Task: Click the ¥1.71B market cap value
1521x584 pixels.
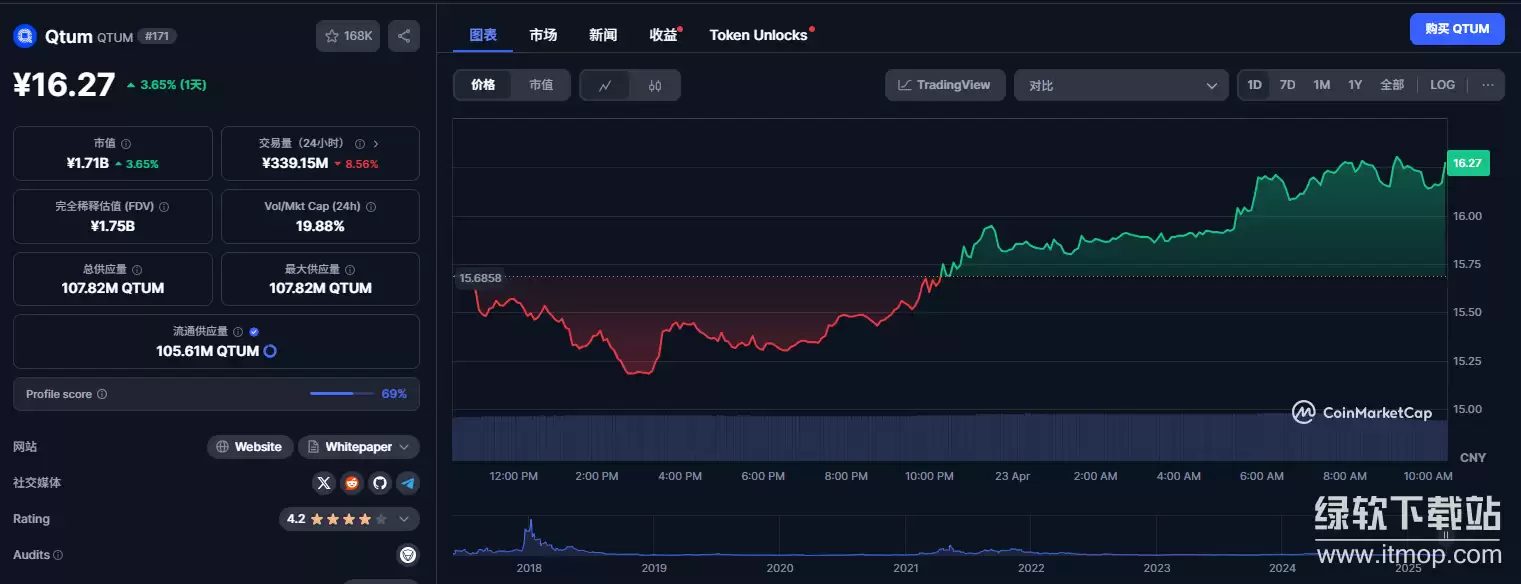Action: tap(87, 163)
